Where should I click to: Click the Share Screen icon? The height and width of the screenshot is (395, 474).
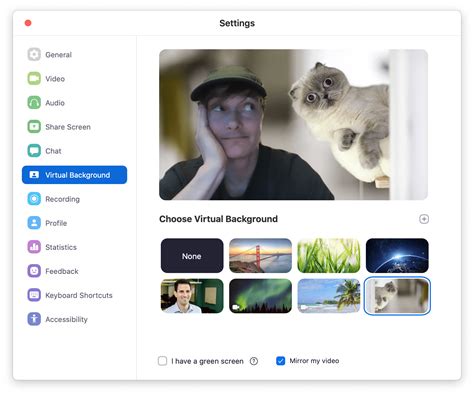click(34, 127)
